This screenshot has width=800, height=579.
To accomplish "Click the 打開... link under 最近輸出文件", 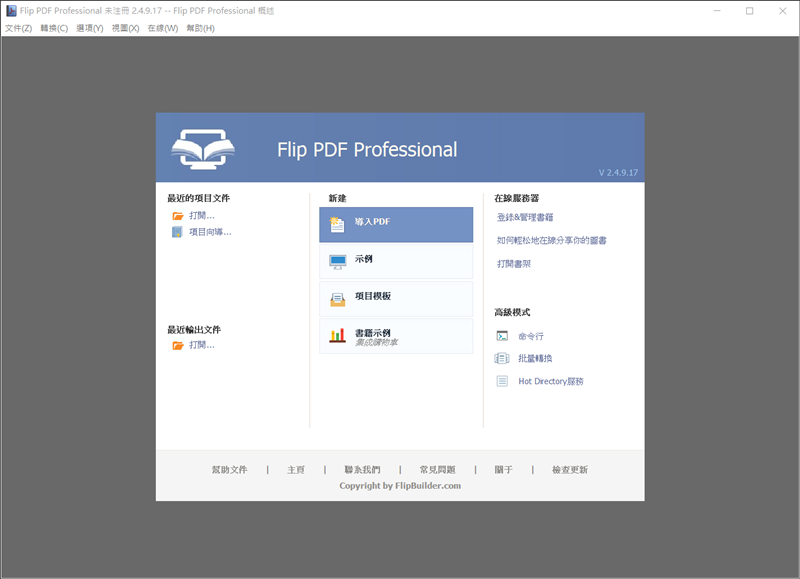I will (x=202, y=345).
